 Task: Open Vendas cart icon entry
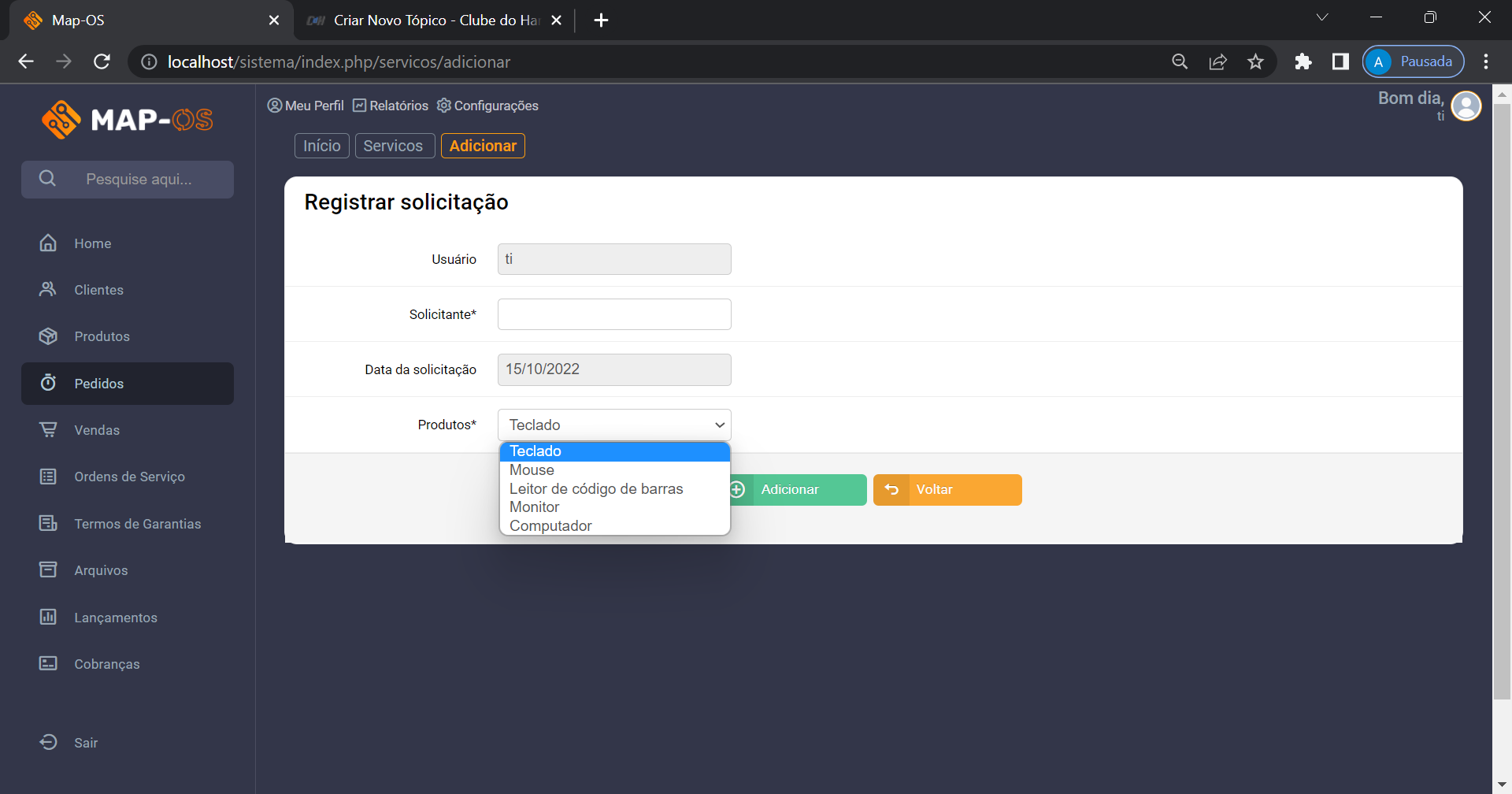(128, 430)
